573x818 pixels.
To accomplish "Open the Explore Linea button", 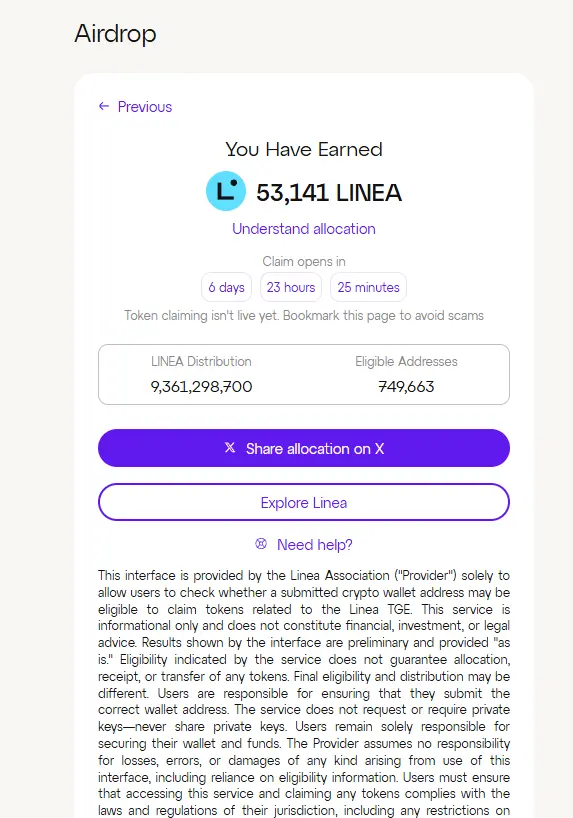I will [304, 502].
